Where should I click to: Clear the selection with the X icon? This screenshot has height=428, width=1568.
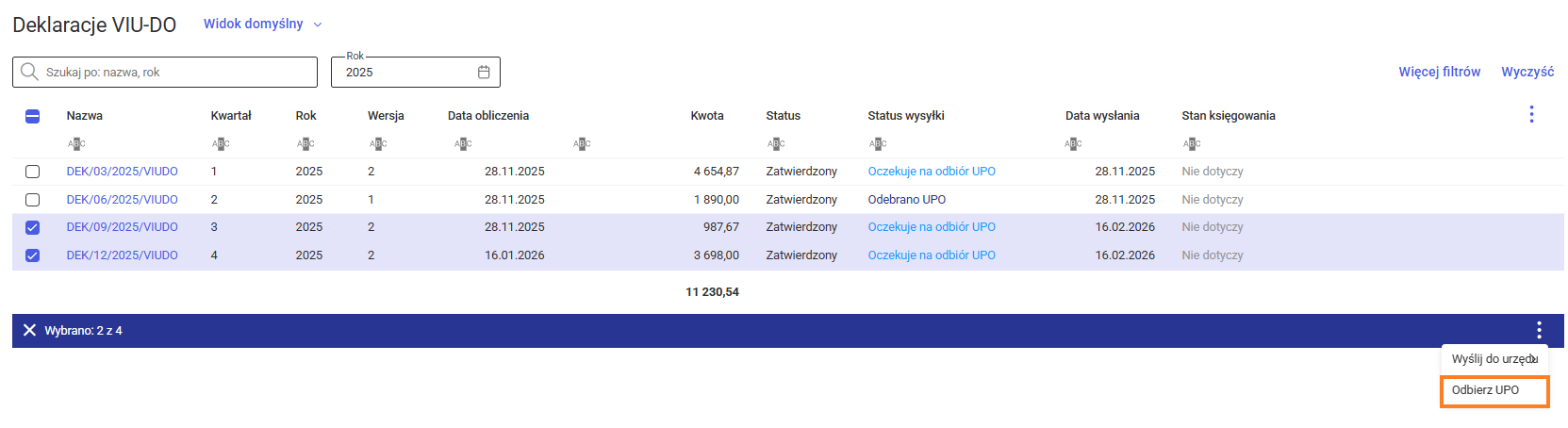point(29,330)
